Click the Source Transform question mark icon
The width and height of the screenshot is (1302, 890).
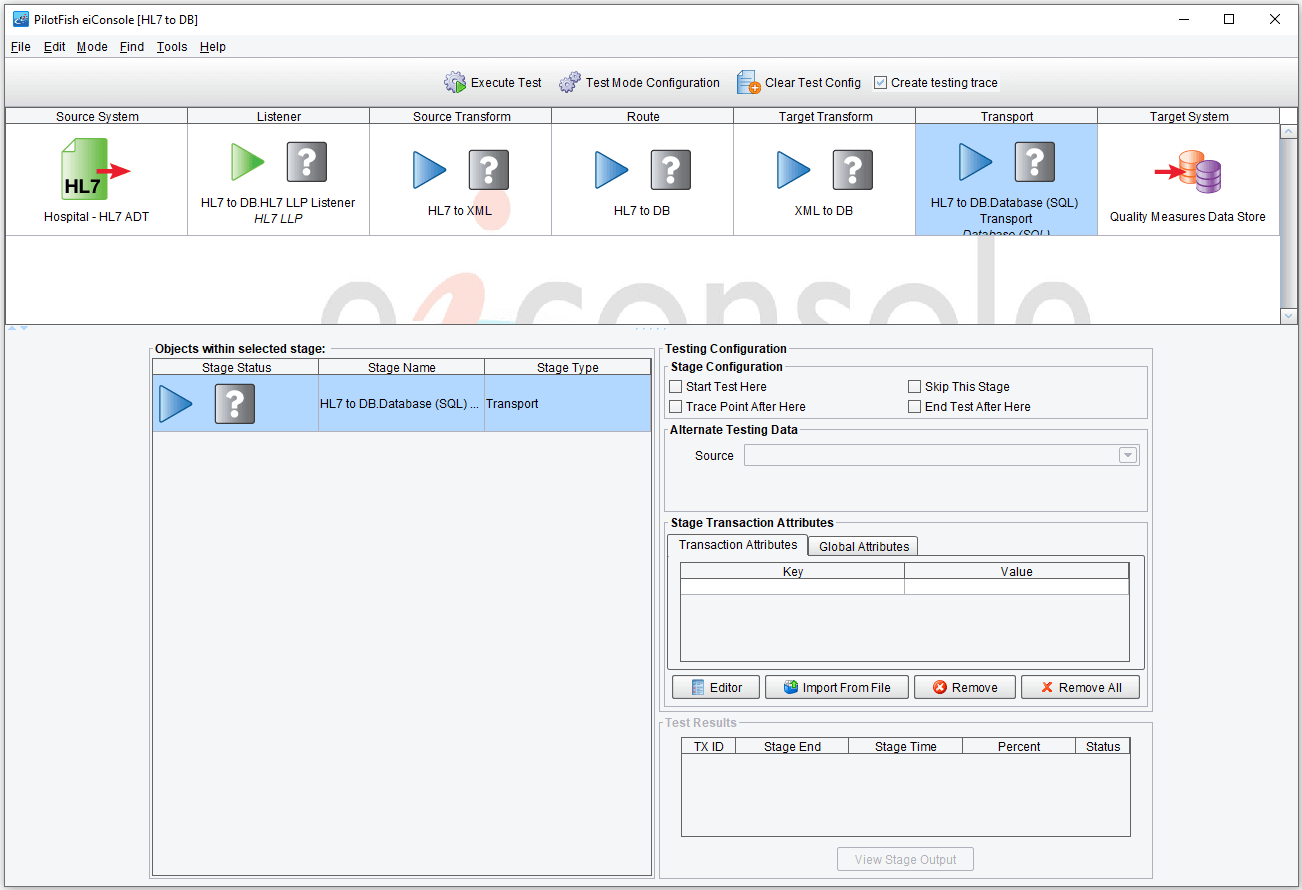[x=489, y=170]
